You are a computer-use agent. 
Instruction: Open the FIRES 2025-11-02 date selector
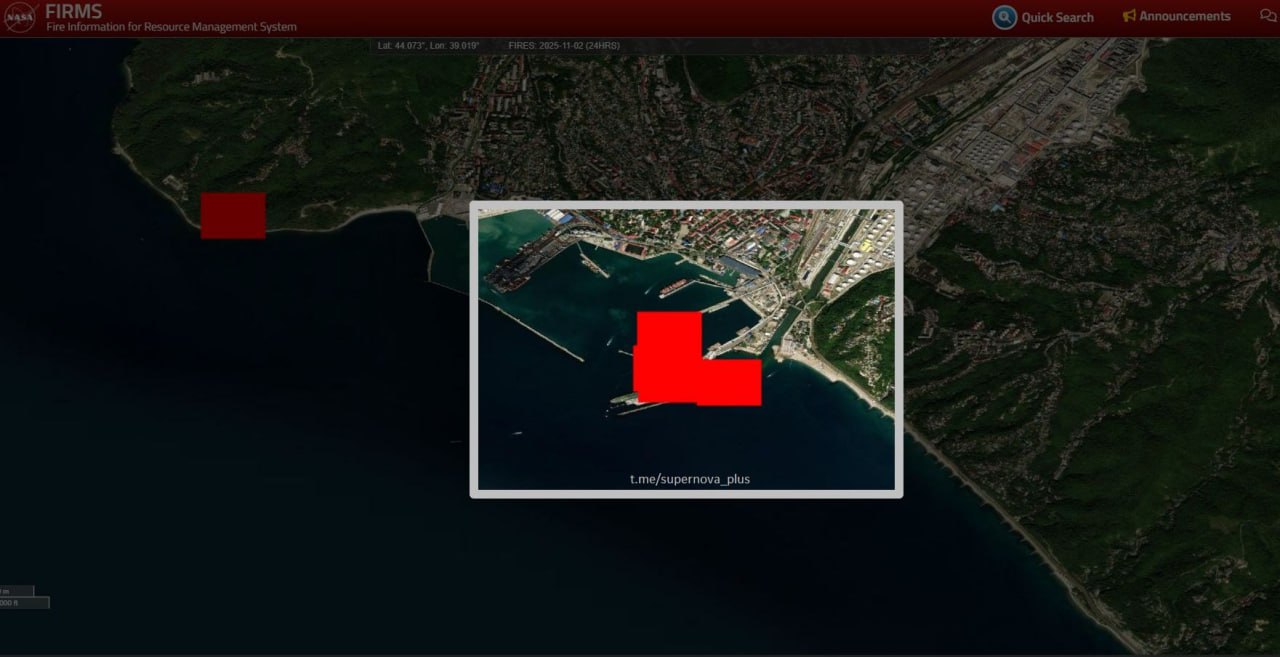[563, 45]
